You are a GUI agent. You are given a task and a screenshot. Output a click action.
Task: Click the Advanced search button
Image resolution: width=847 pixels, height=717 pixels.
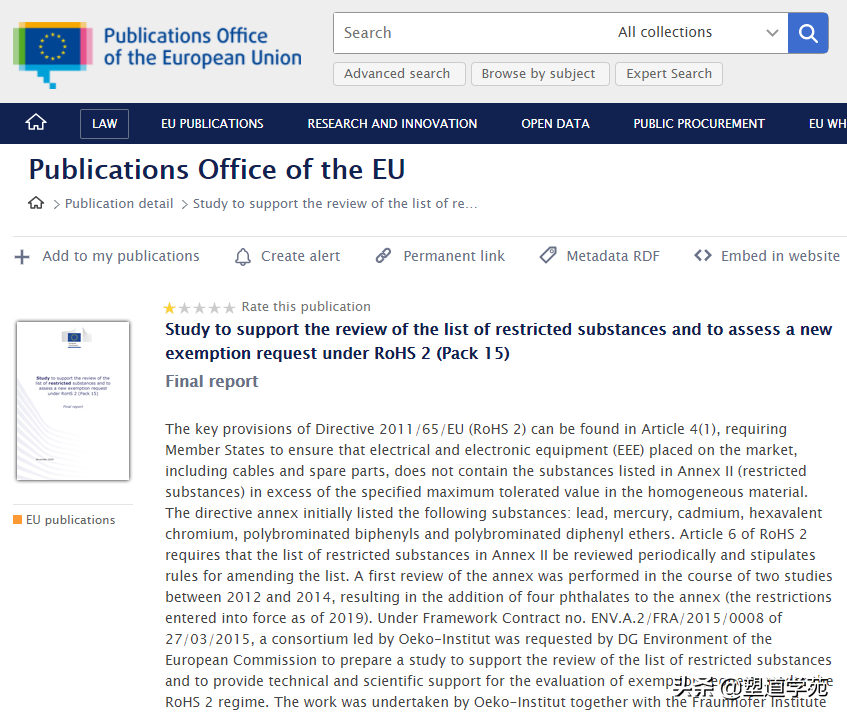pos(397,74)
